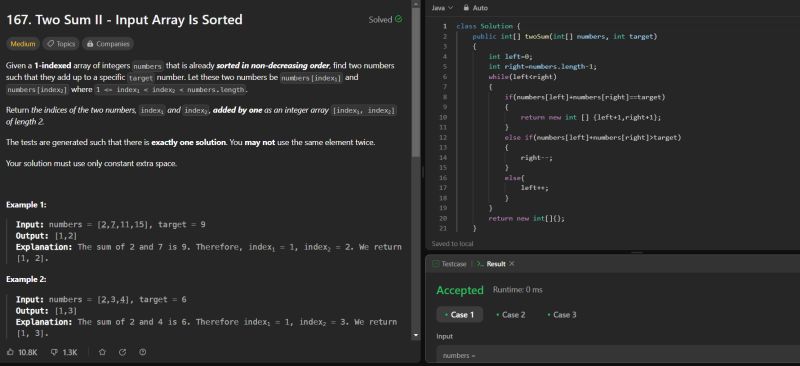
Task: Expand the Topics tag
Action: (61, 44)
